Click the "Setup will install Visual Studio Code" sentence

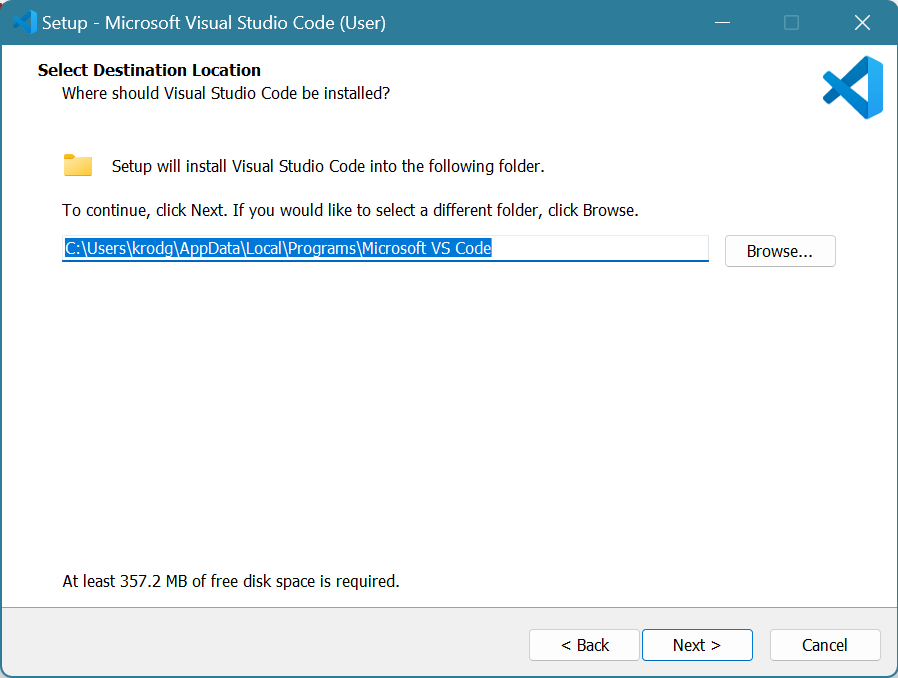(x=327, y=167)
